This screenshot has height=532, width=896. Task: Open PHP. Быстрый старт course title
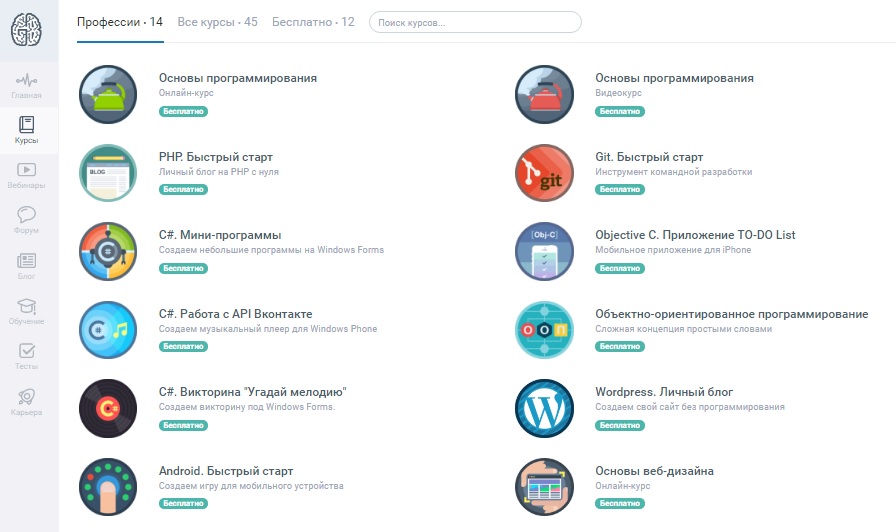point(215,157)
